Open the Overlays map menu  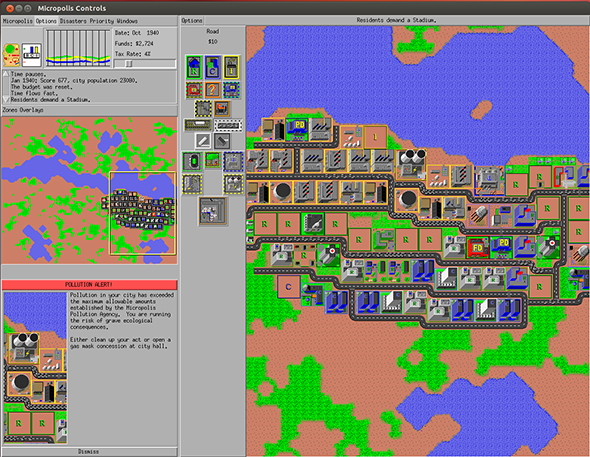point(31,110)
